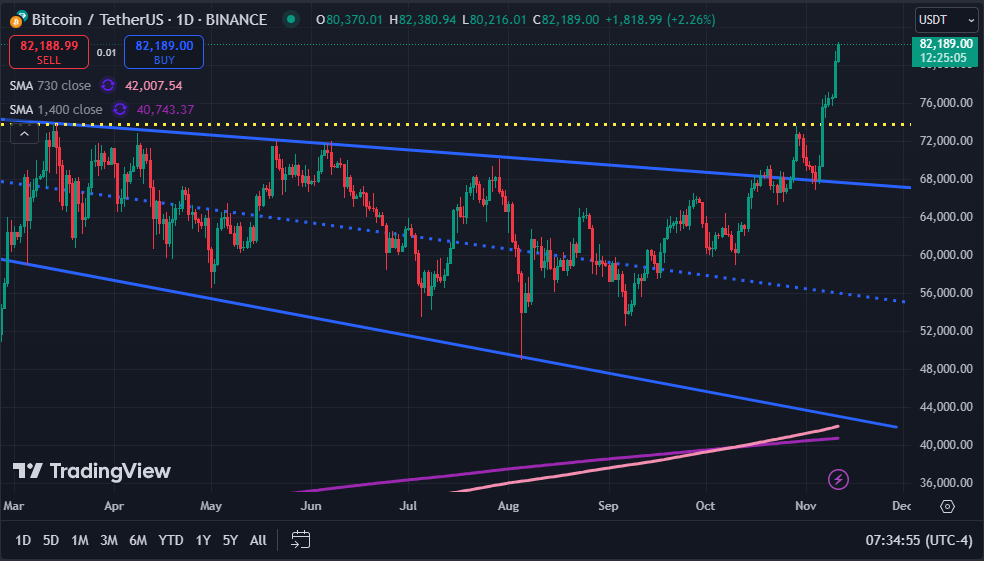Click the May label on time axis

click(x=211, y=506)
